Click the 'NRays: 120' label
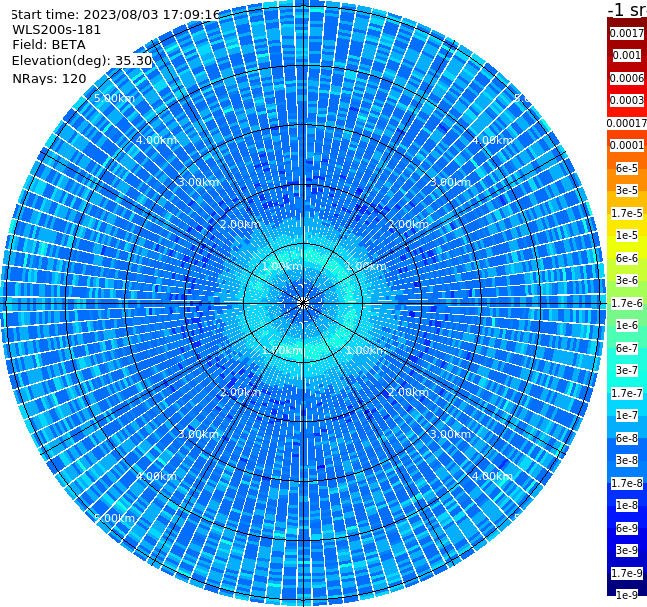 pyautogui.click(x=49, y=78)
